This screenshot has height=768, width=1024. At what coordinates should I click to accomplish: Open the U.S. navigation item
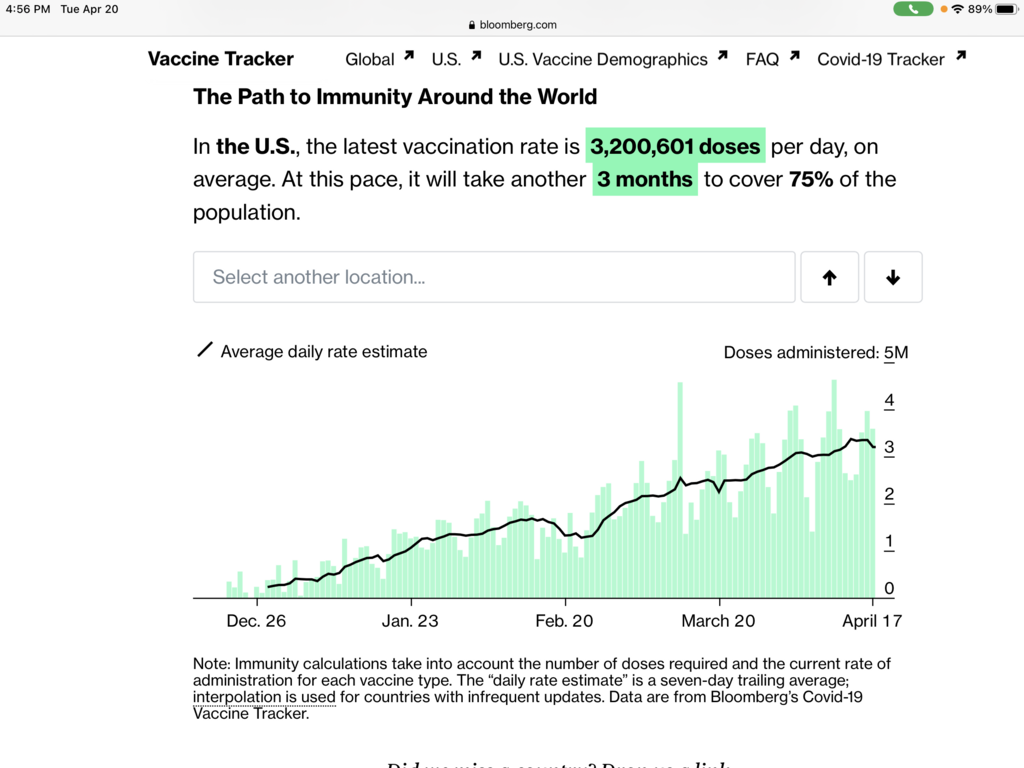[446, 59]
